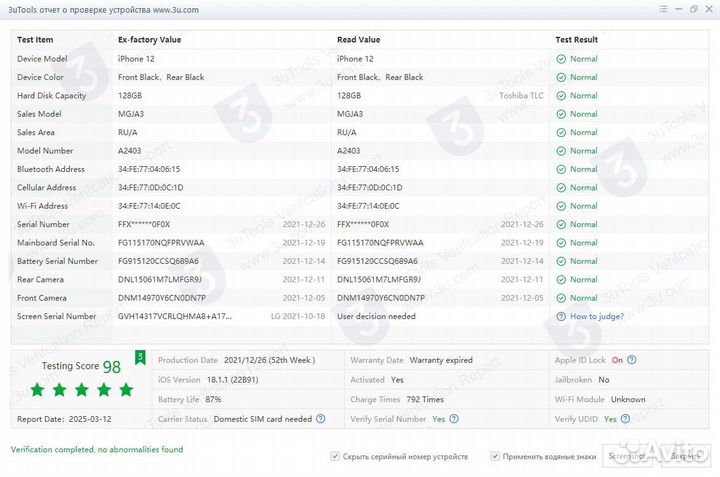Click Normal checkmark icon for Front Camera
The image size is (720, 477).
click(561, 298)
